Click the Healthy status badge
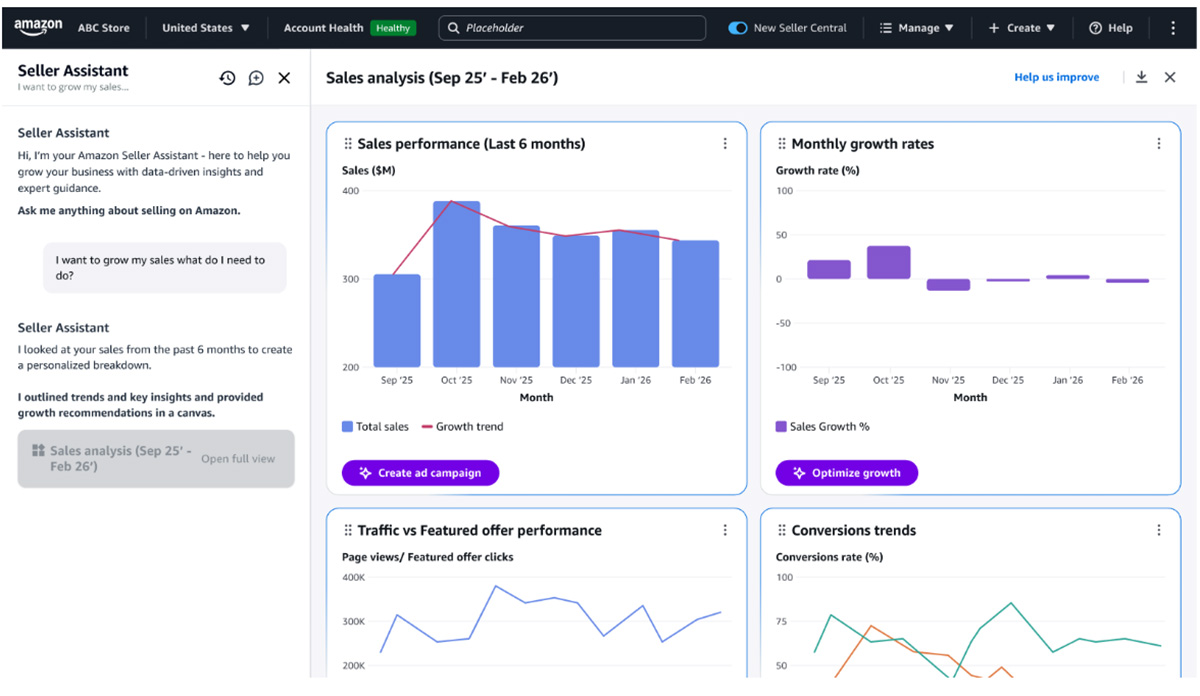 pyautogui.click(x=393, y=28)
